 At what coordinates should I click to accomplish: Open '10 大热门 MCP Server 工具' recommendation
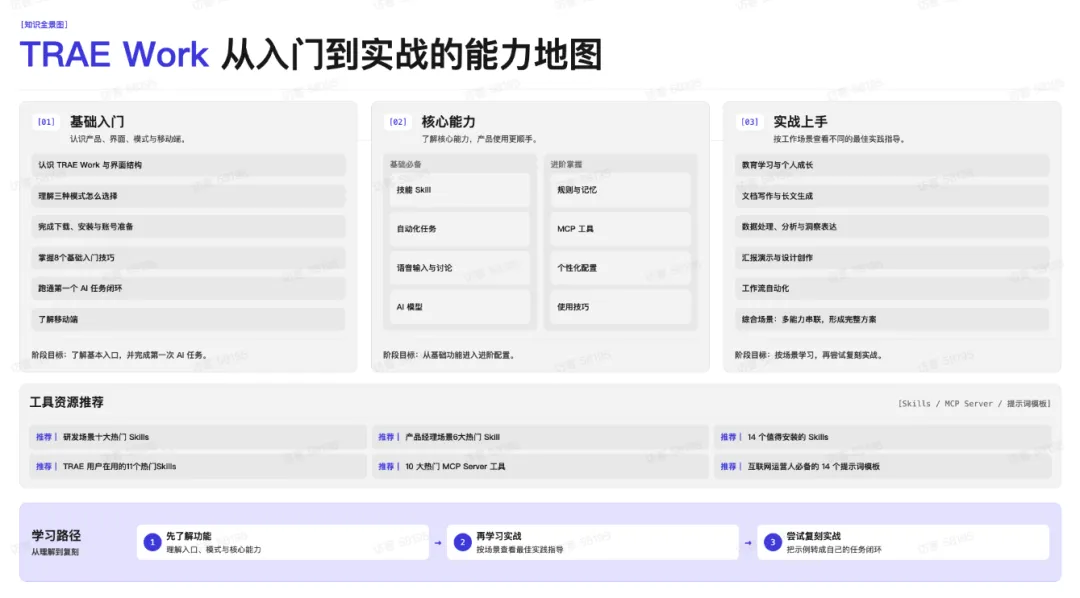click(540, 467)
